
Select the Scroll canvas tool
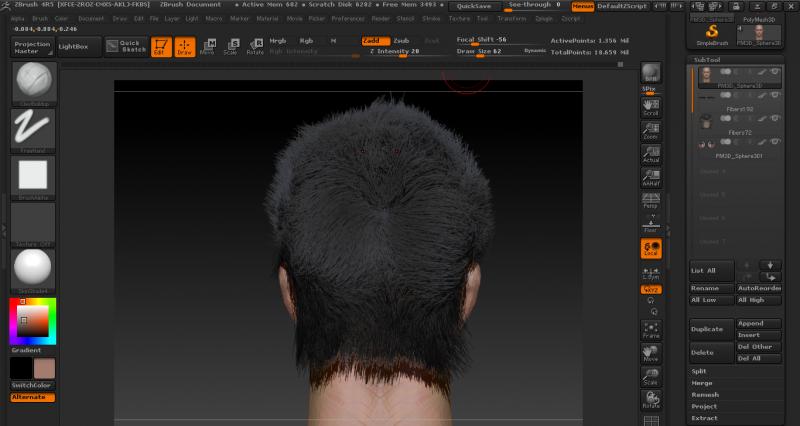[x=651, y=108]
